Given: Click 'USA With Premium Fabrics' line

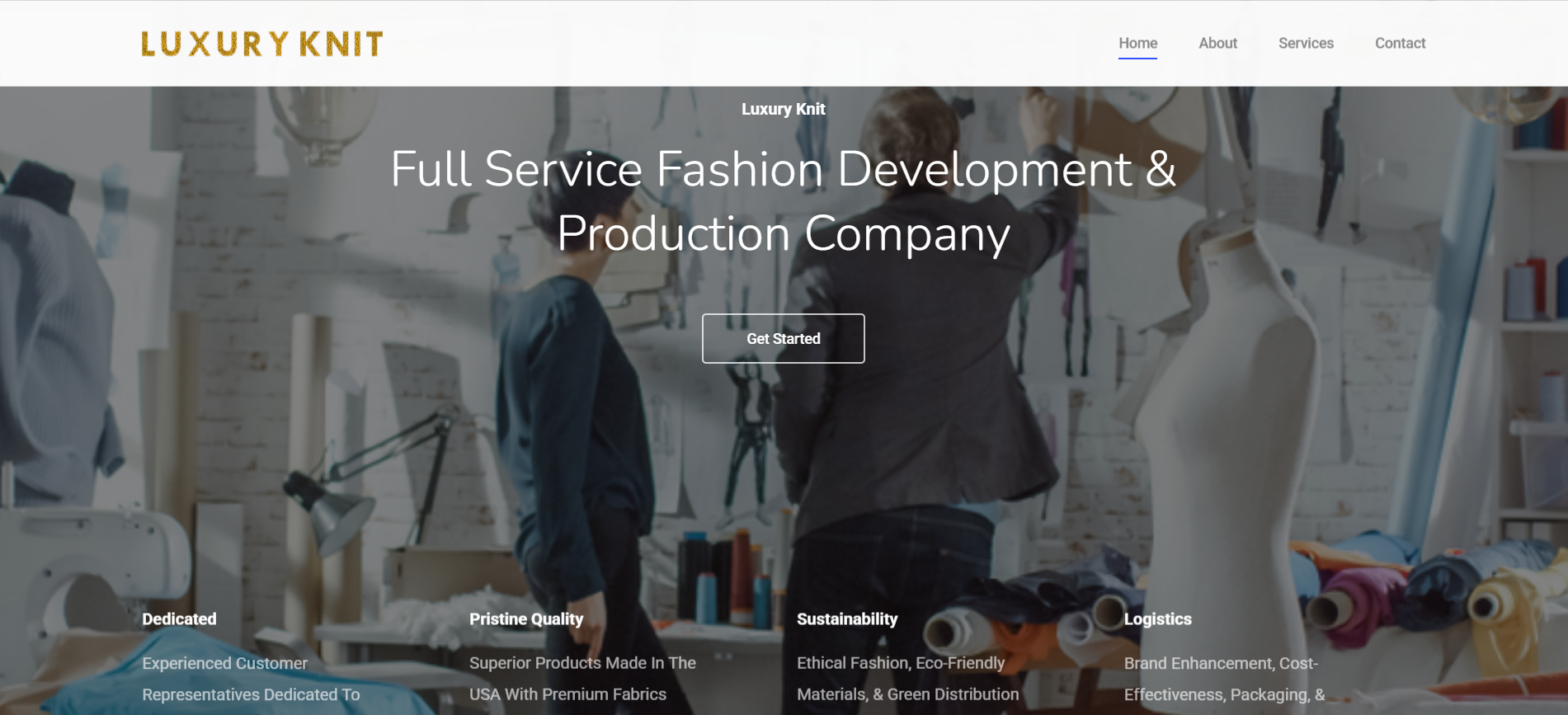Looking at the screenshot, I should (x=567, y=694).
